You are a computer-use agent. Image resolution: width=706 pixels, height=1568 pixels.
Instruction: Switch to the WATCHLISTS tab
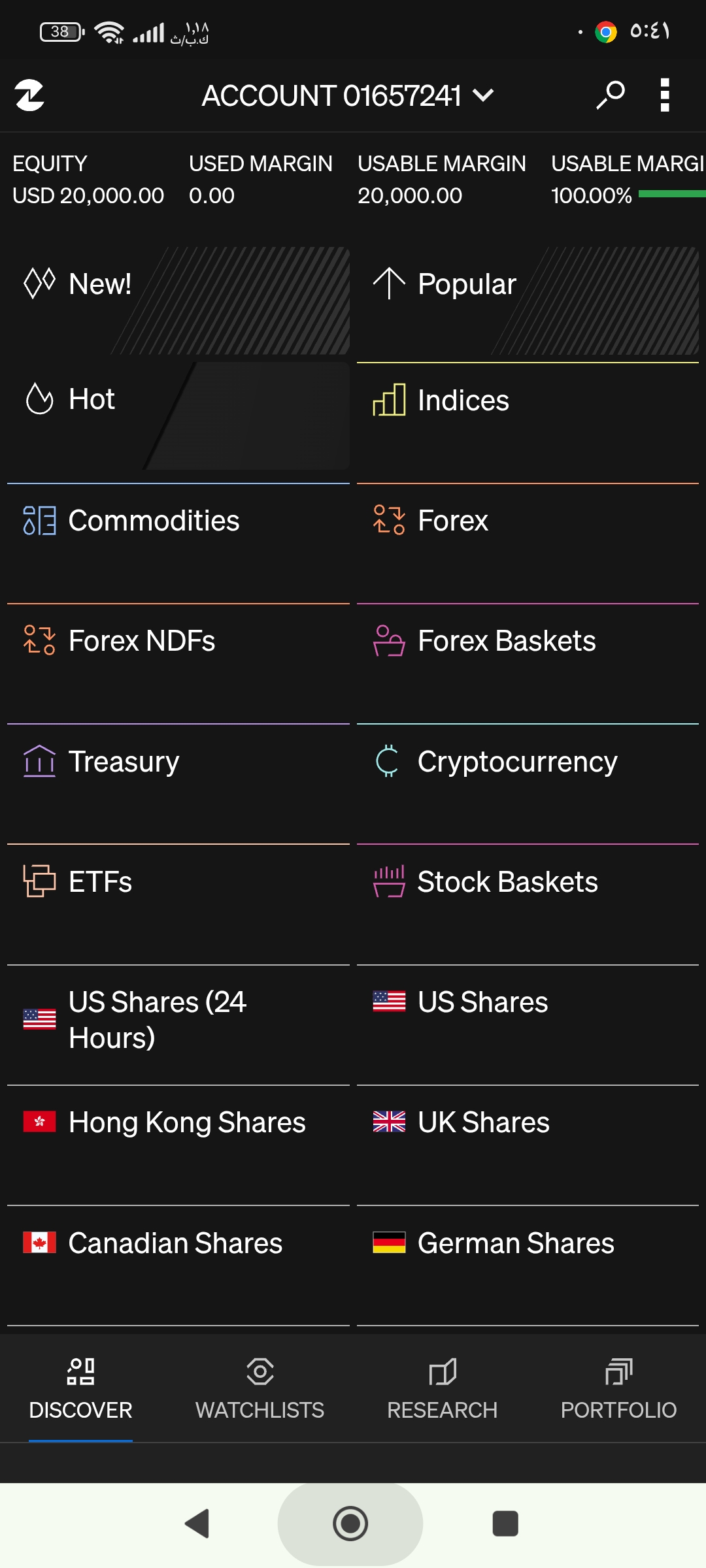point(260,1388)
